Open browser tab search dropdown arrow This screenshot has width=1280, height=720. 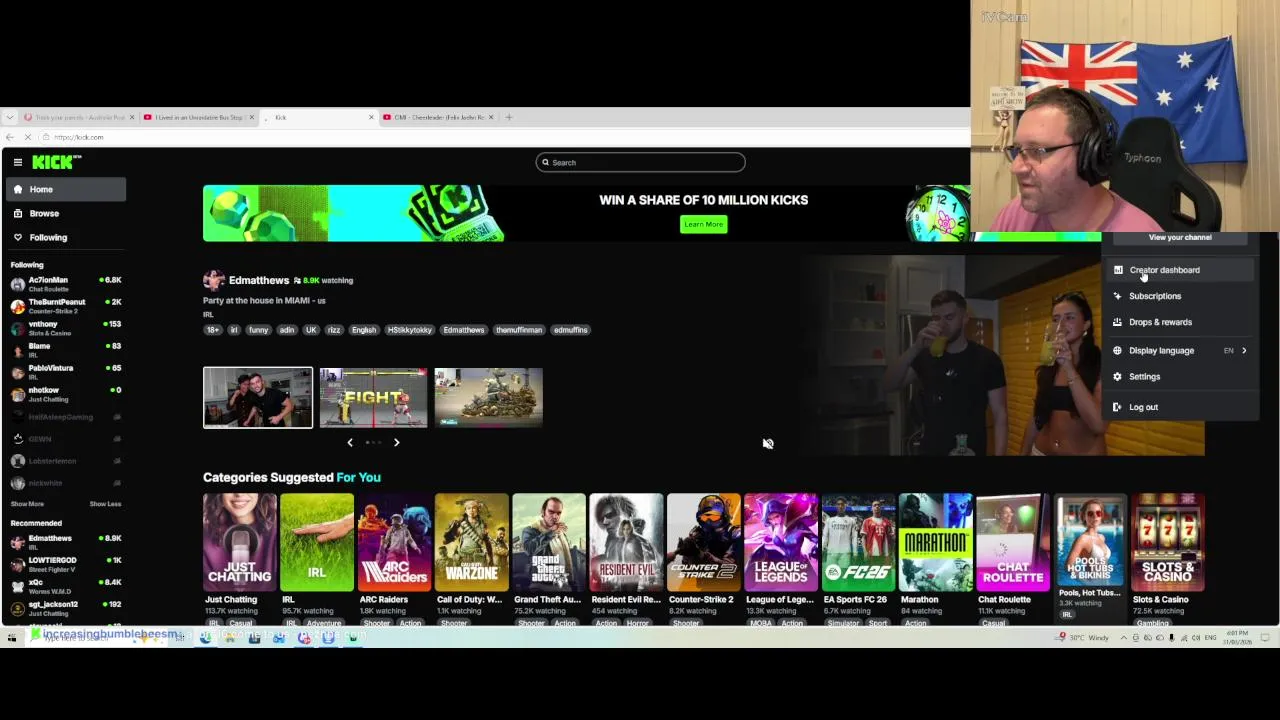[x=10, y=117]
